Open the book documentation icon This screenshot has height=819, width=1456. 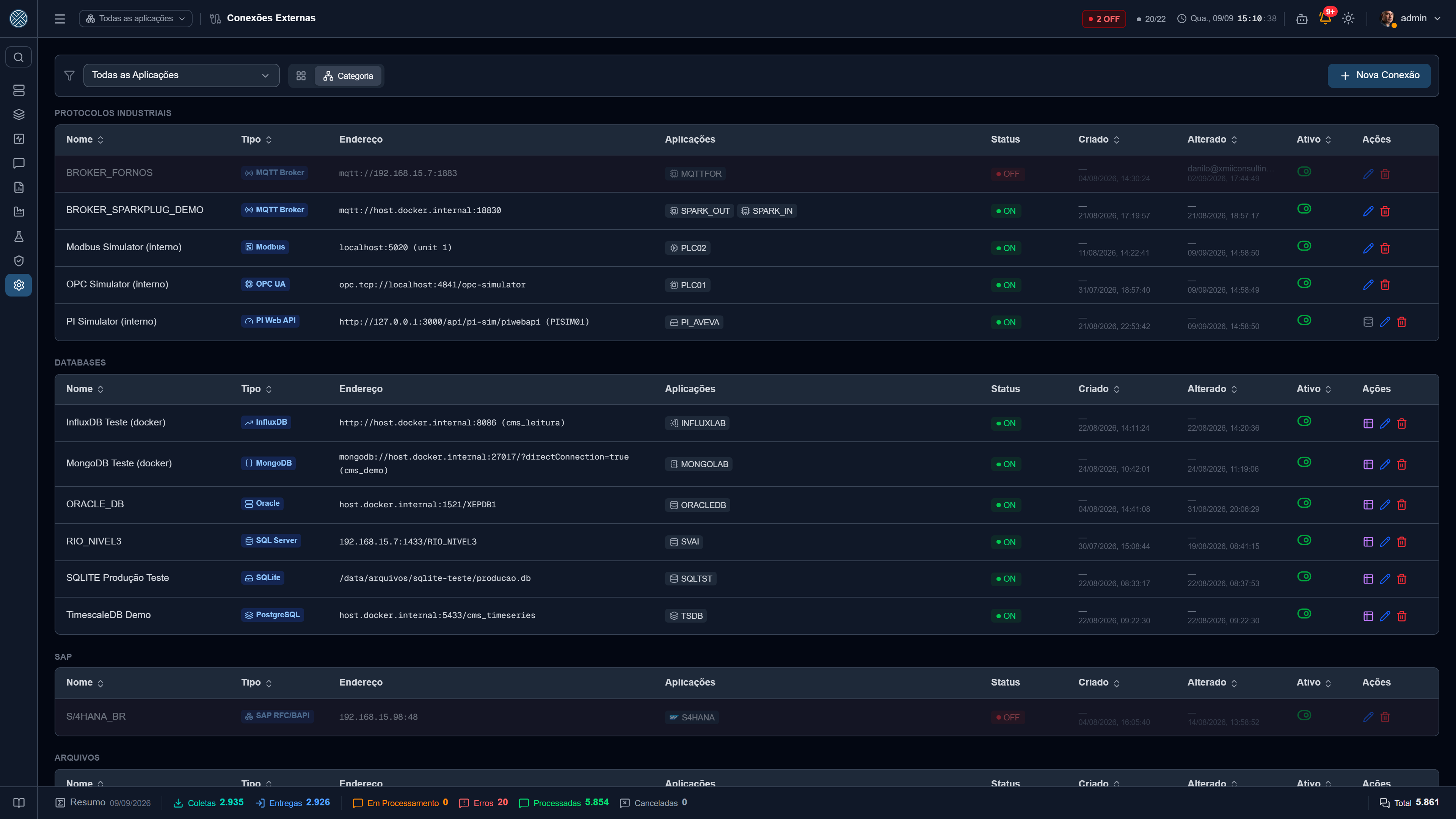pyautogui.click(x=19, y=803)
